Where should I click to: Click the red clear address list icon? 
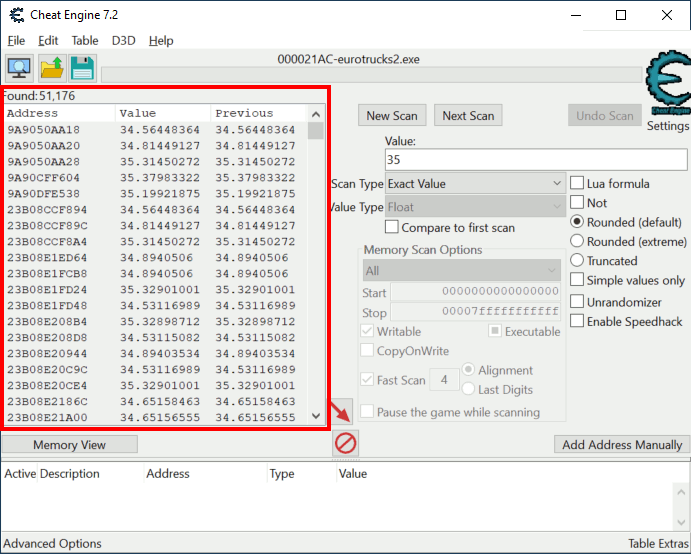click(346, 443)
